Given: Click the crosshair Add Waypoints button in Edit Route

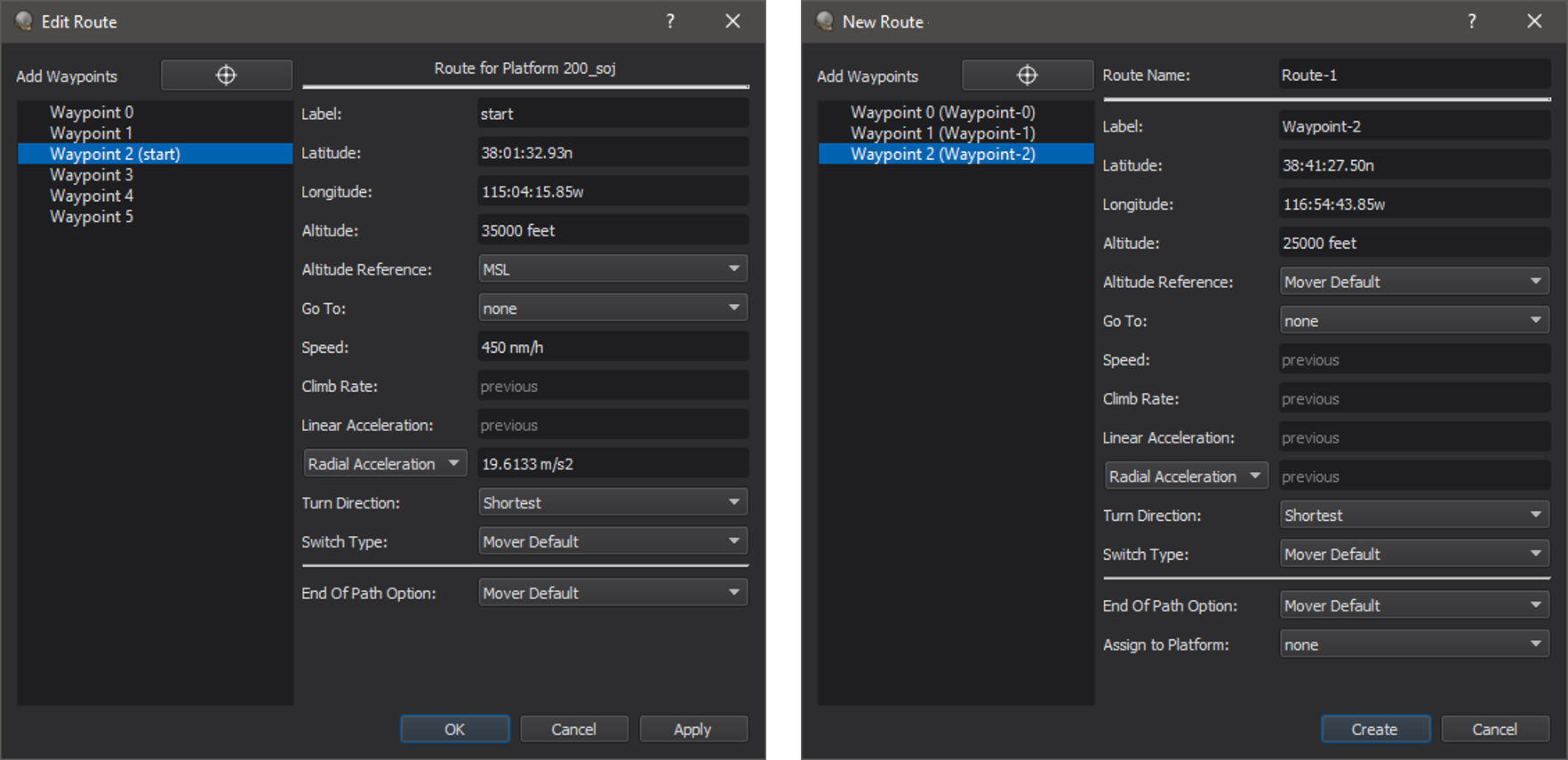Looking at the screenshot, I should tap(227, 76).
